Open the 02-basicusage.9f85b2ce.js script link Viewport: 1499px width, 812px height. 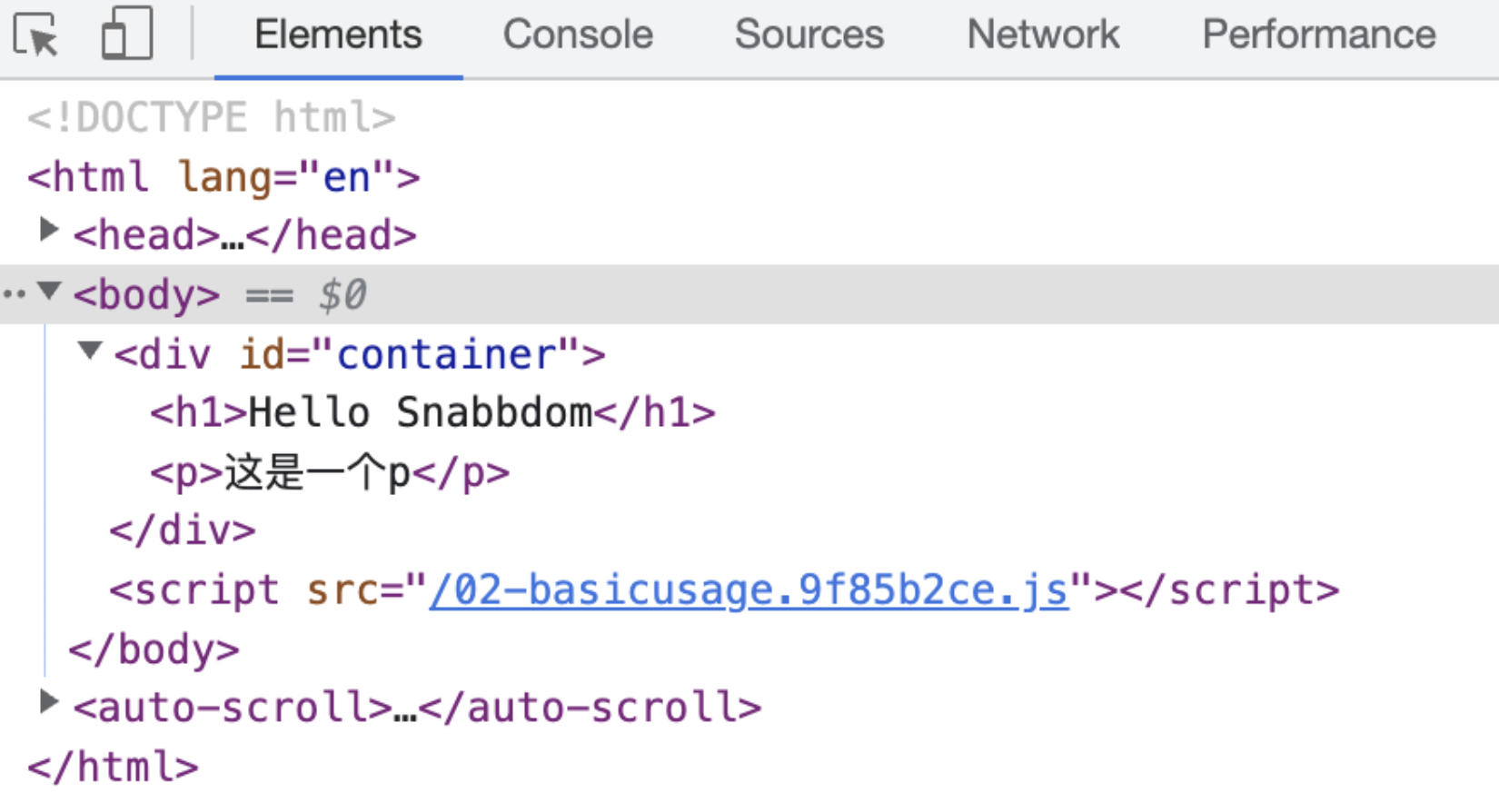(x=749, y=590)
